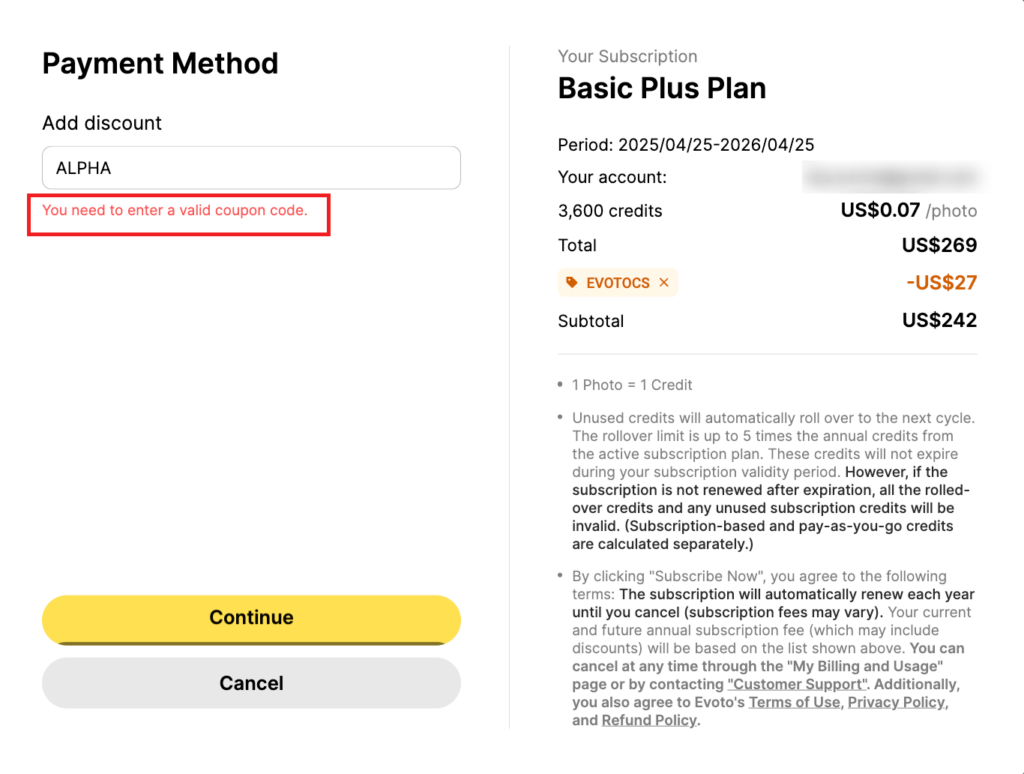The width and height of the screenshot is (1024, 774).
Task: Click the blurred account email field
Action: (x=893, y=177)
